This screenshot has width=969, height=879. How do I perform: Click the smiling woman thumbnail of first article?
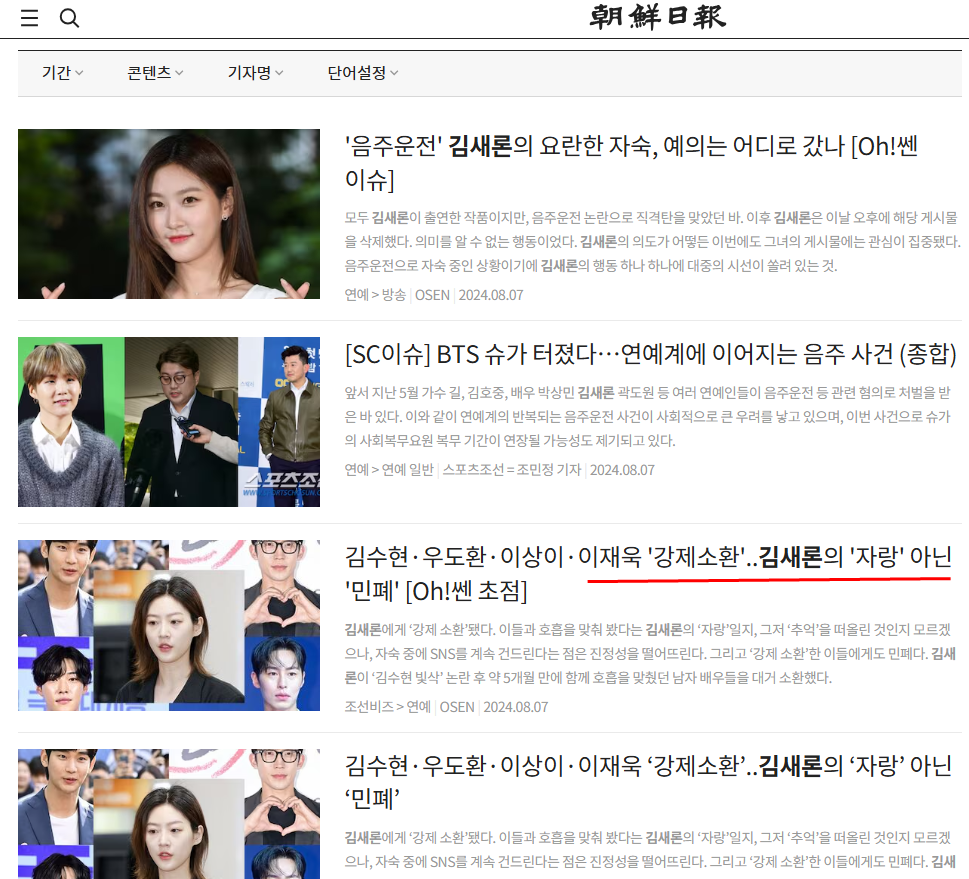[169, 214]
